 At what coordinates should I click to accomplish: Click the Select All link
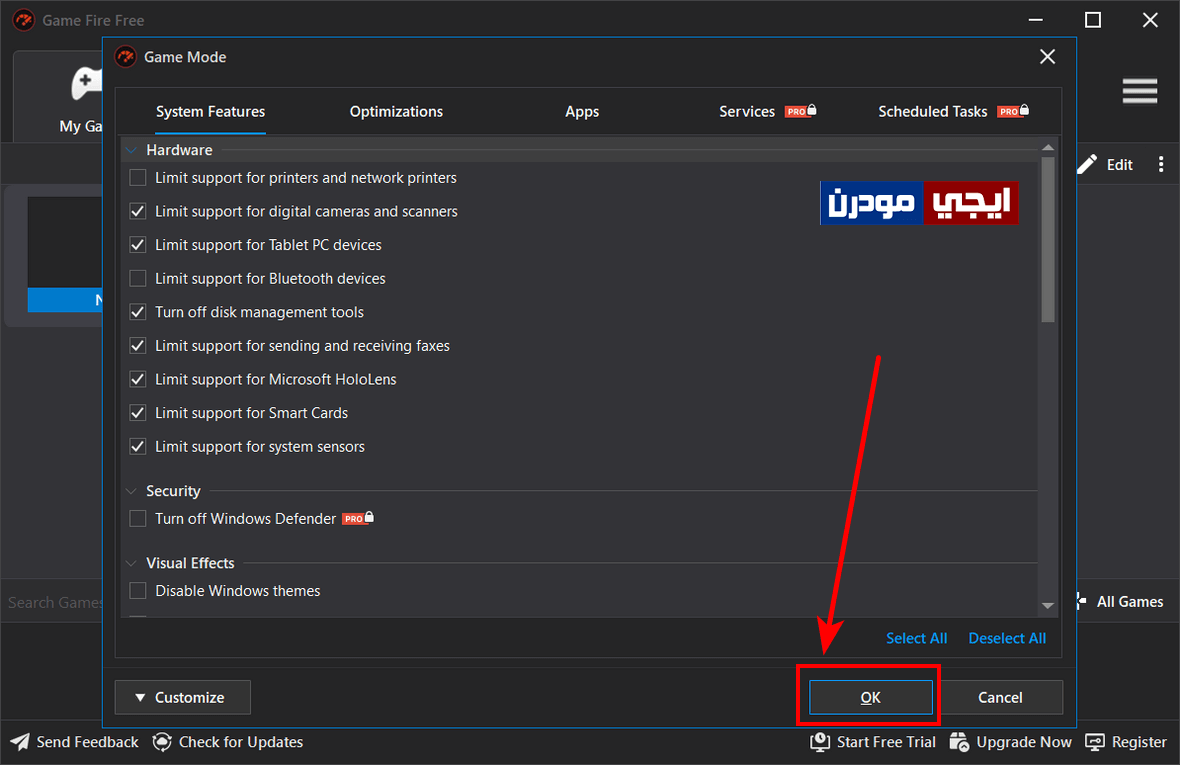coord(917,638)
